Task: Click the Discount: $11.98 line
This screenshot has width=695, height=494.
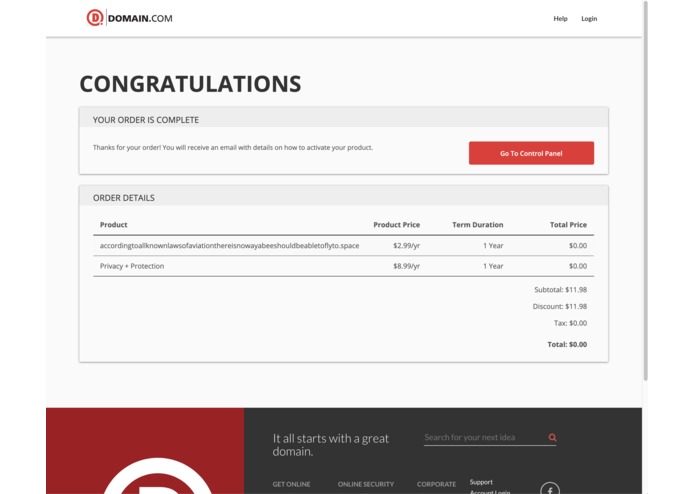Action: point(559,307)
